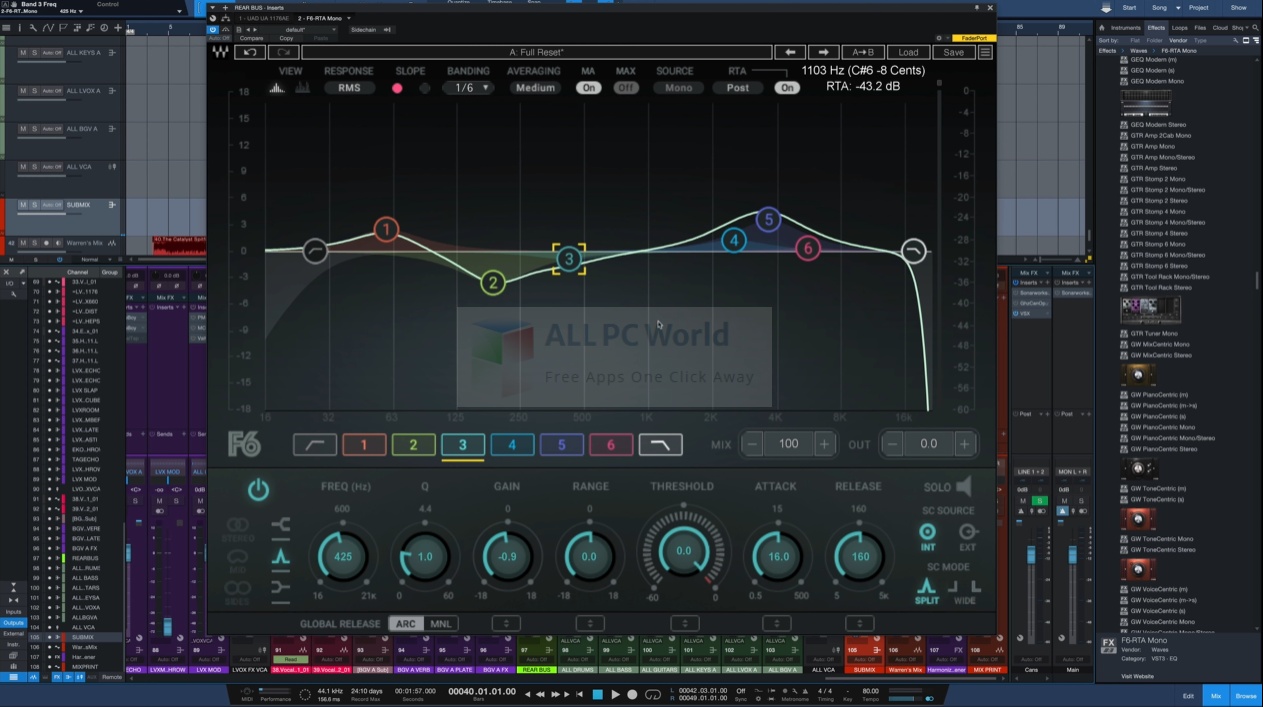Increase Mix value with plus

pyautogui.click(x=824, y=444)
